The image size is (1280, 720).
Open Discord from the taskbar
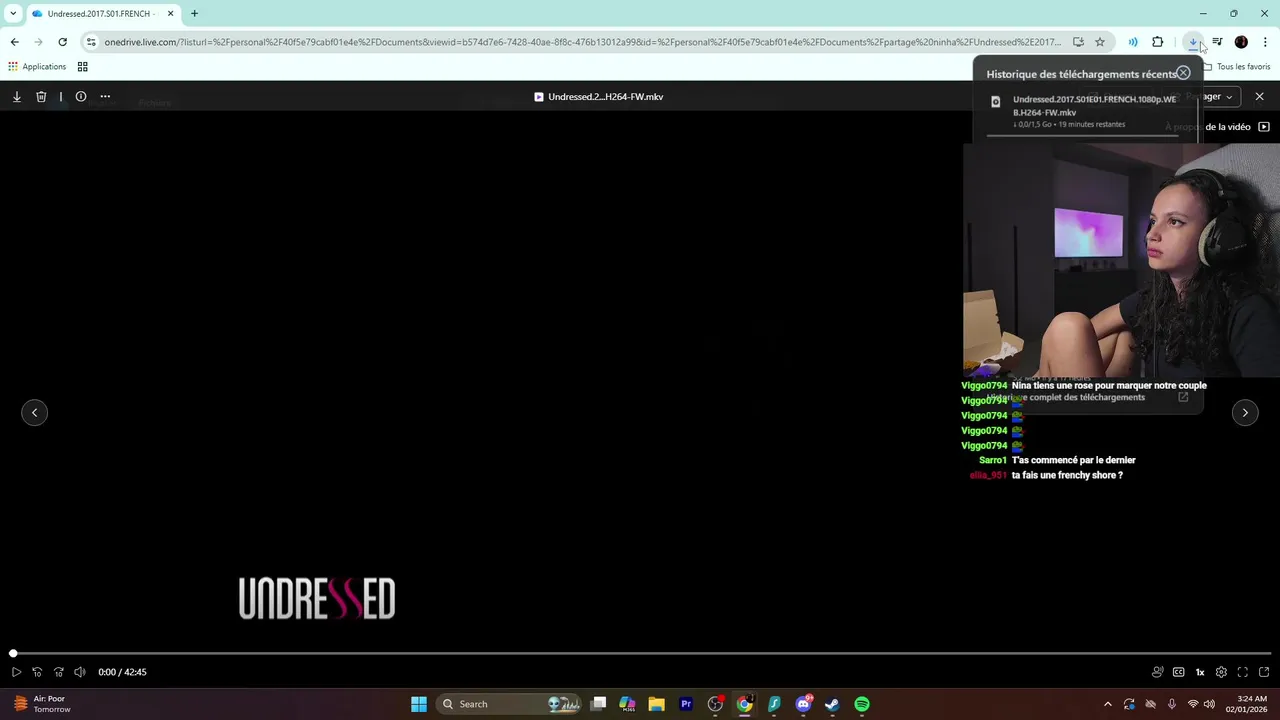pyautogui.click(x=803, y=704)
